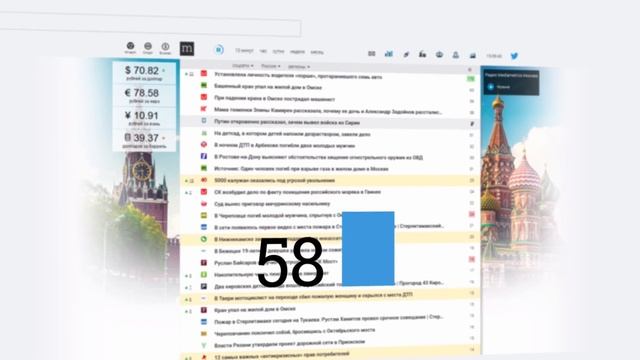Click the third round icon above the currency panel

[165, 48]
